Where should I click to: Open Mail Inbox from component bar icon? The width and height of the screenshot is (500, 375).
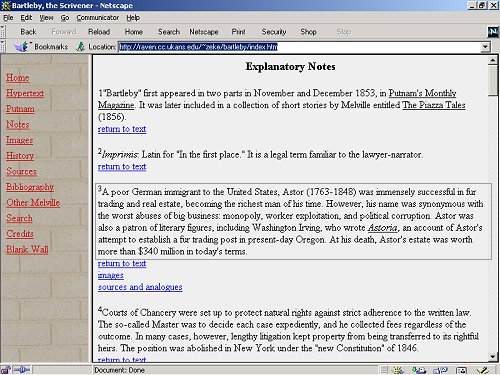pos(419,370)
